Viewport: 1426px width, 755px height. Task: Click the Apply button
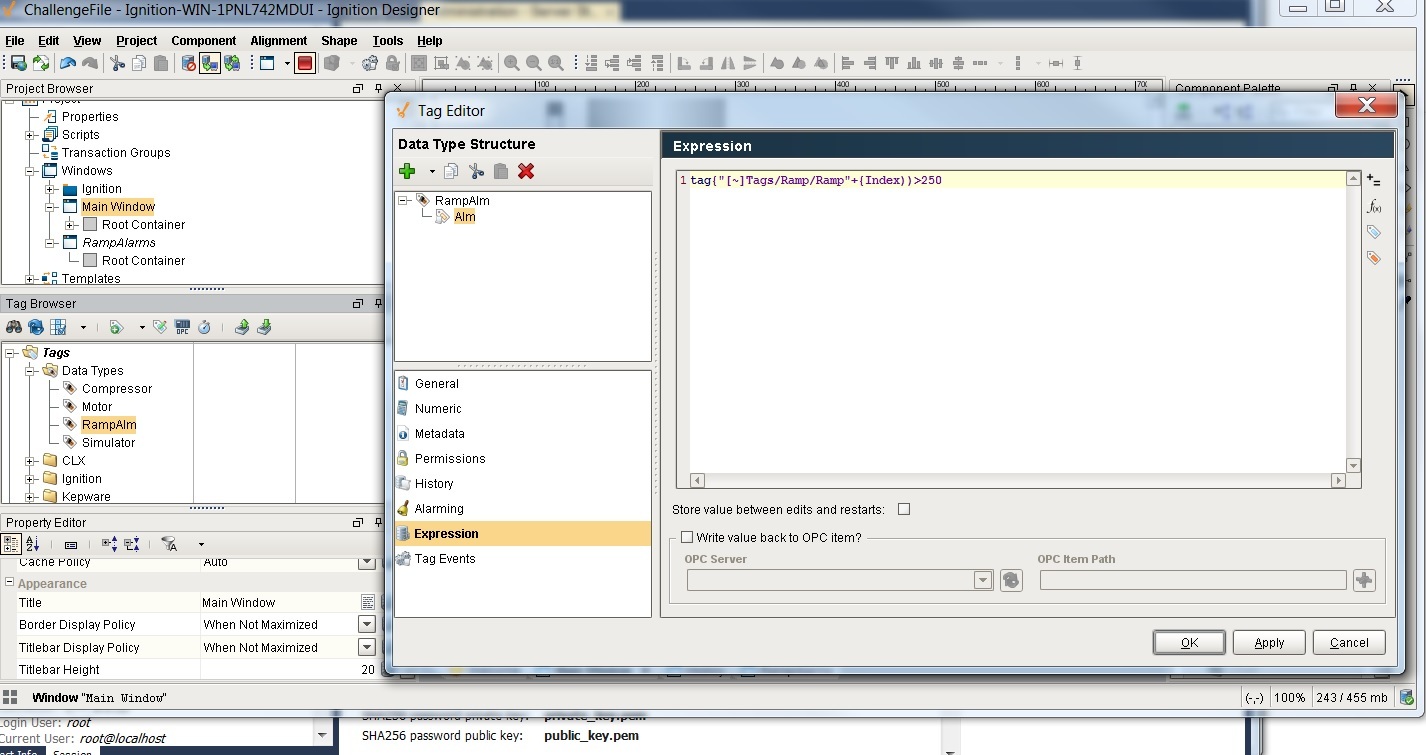[1269, 642]
